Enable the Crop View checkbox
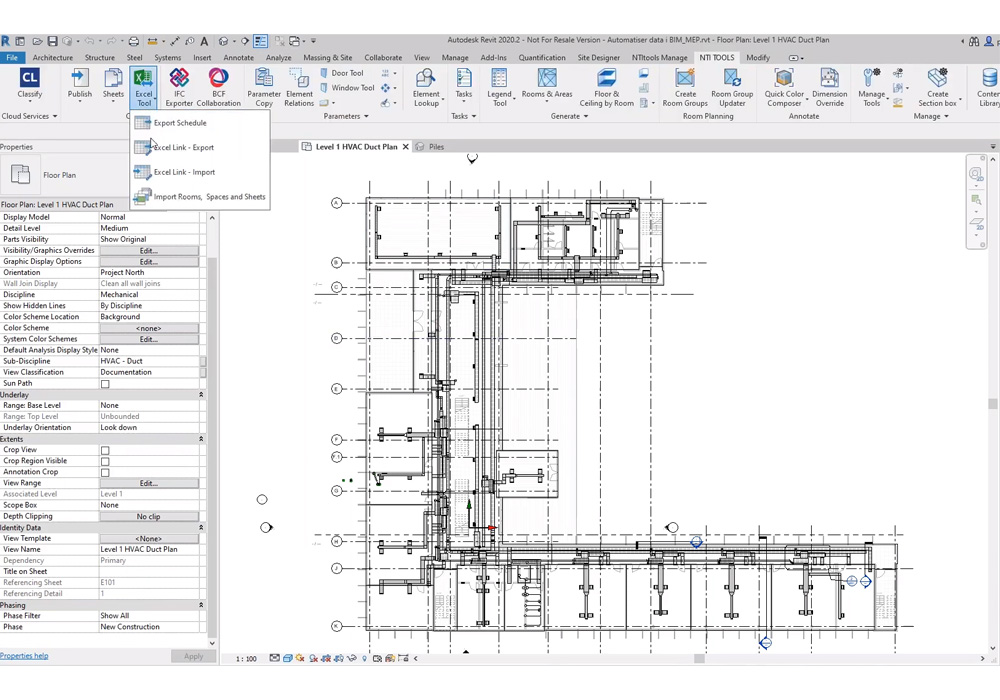 (x=104, y=450)
